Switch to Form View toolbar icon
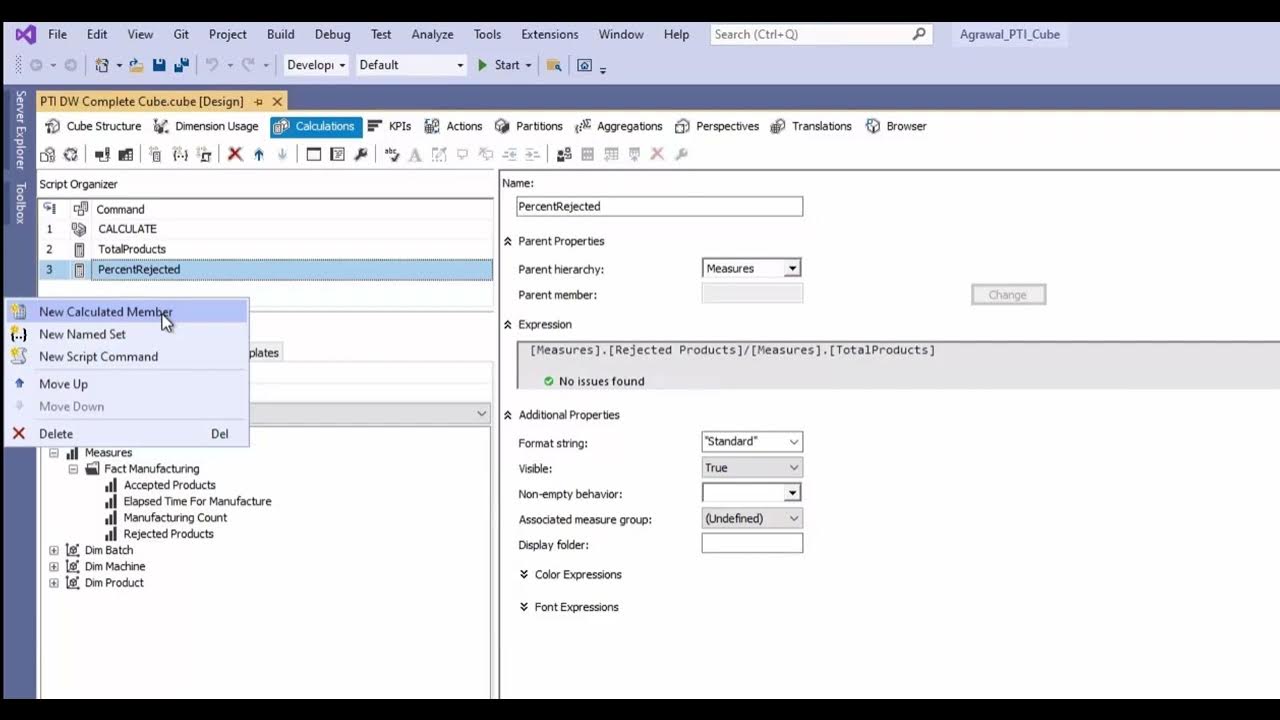Screen dimensions: 1280x720 313,154
